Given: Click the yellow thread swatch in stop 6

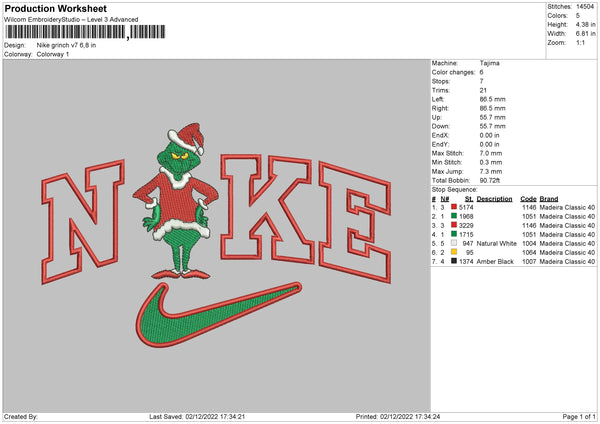Looking at the screenshot, I should point(454,252).
